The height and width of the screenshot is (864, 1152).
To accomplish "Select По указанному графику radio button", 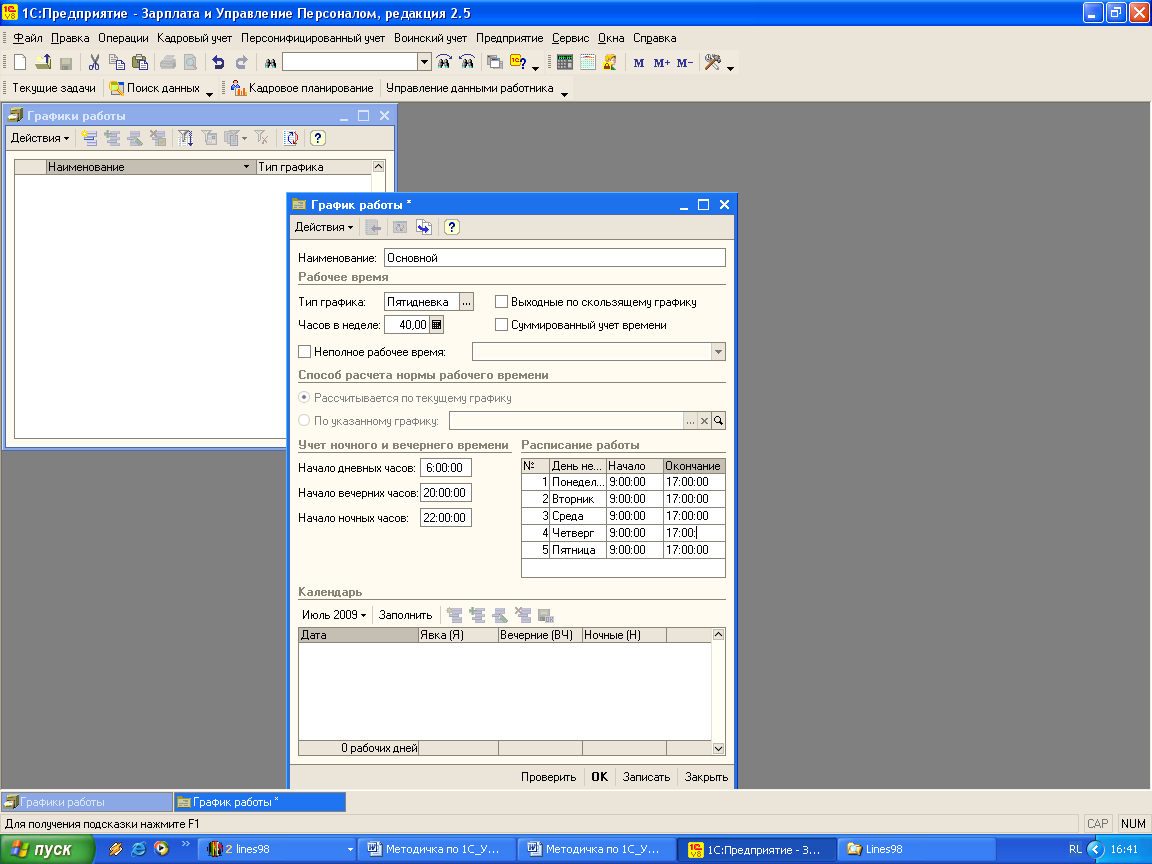I will click(x=304, y=420).
